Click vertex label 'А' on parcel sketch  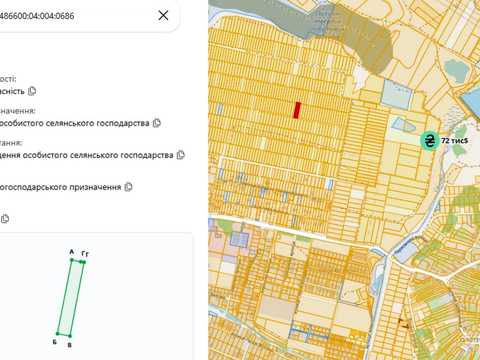tap(72, 252)
